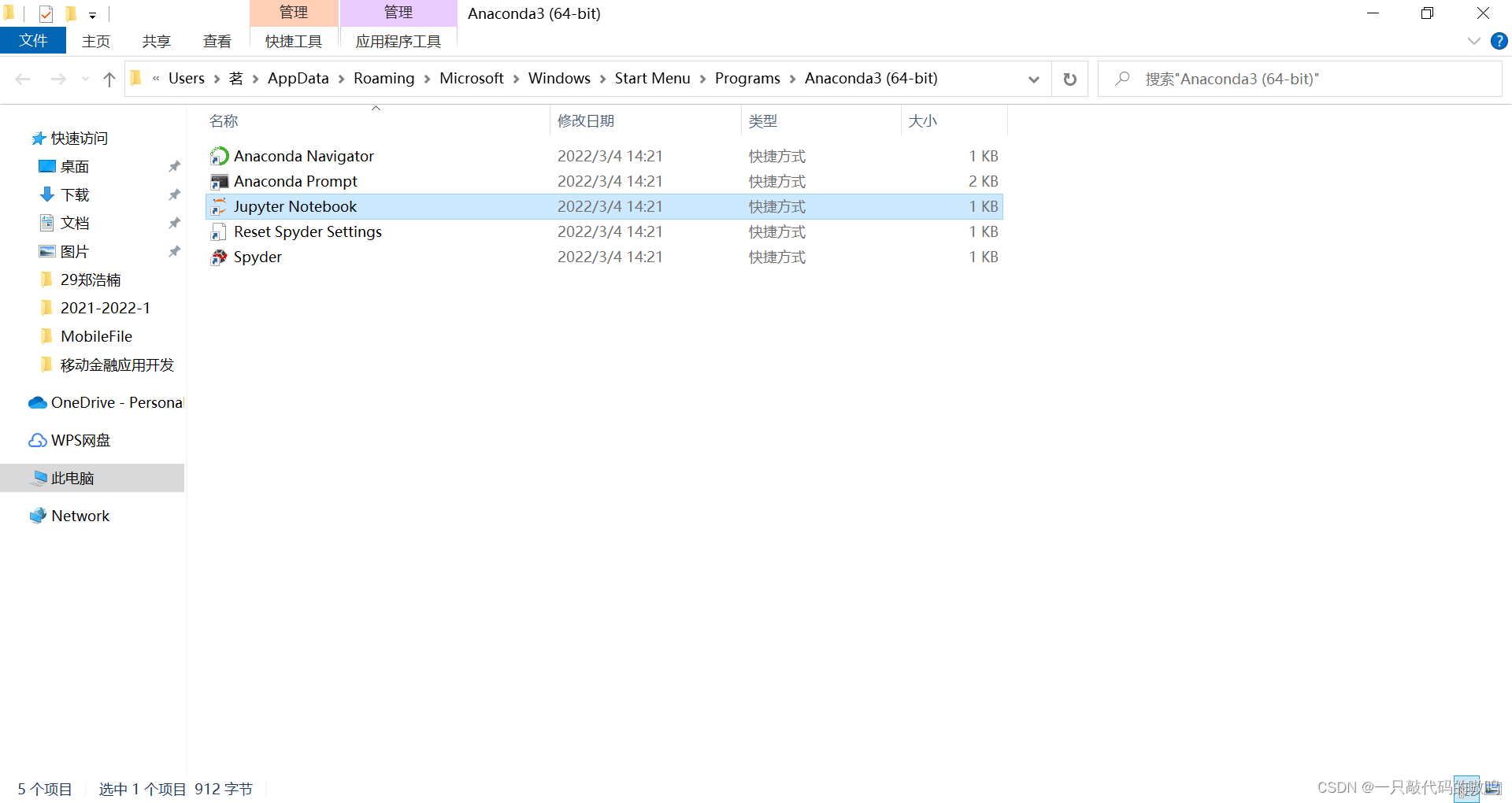Navigate to Users in the breadcrumb
The height and width of the screenshot is (803, 1512).
click(x=187, y=78)
